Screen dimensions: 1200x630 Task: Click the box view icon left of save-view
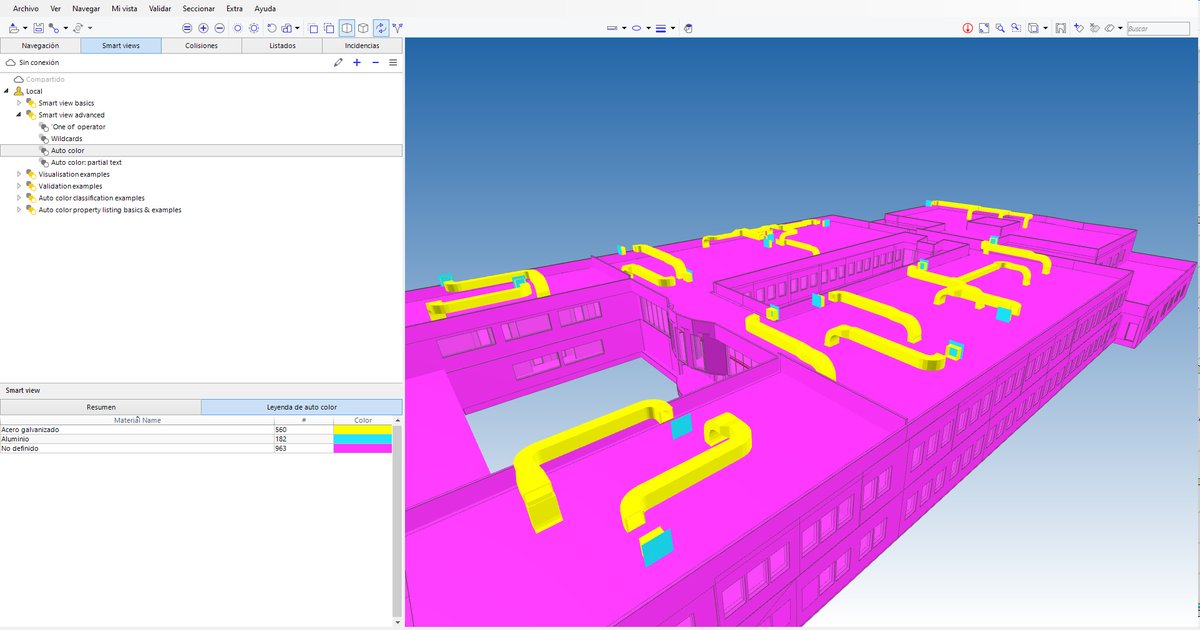coord(1034,28)
